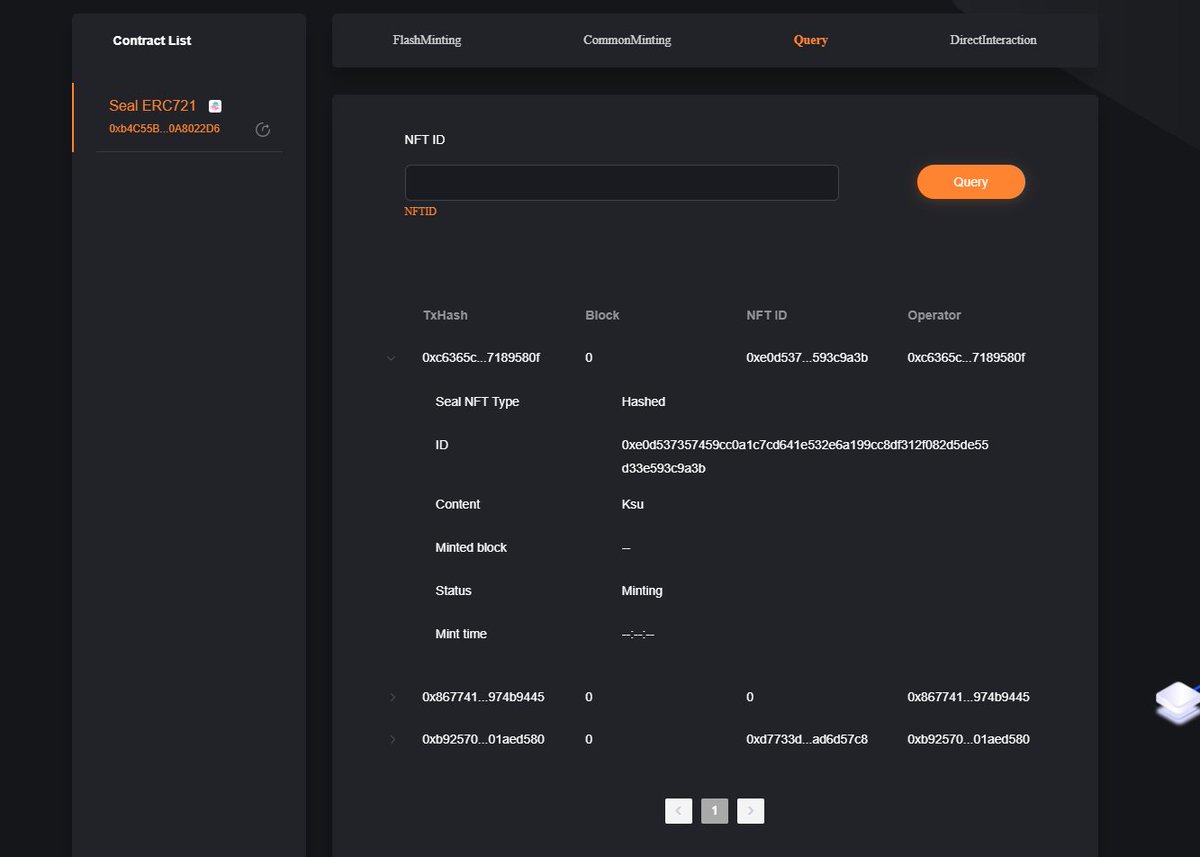Click TxHash 0xb92570...01aed580
This screenshot has width=1200, height=857.
(483, 740)
